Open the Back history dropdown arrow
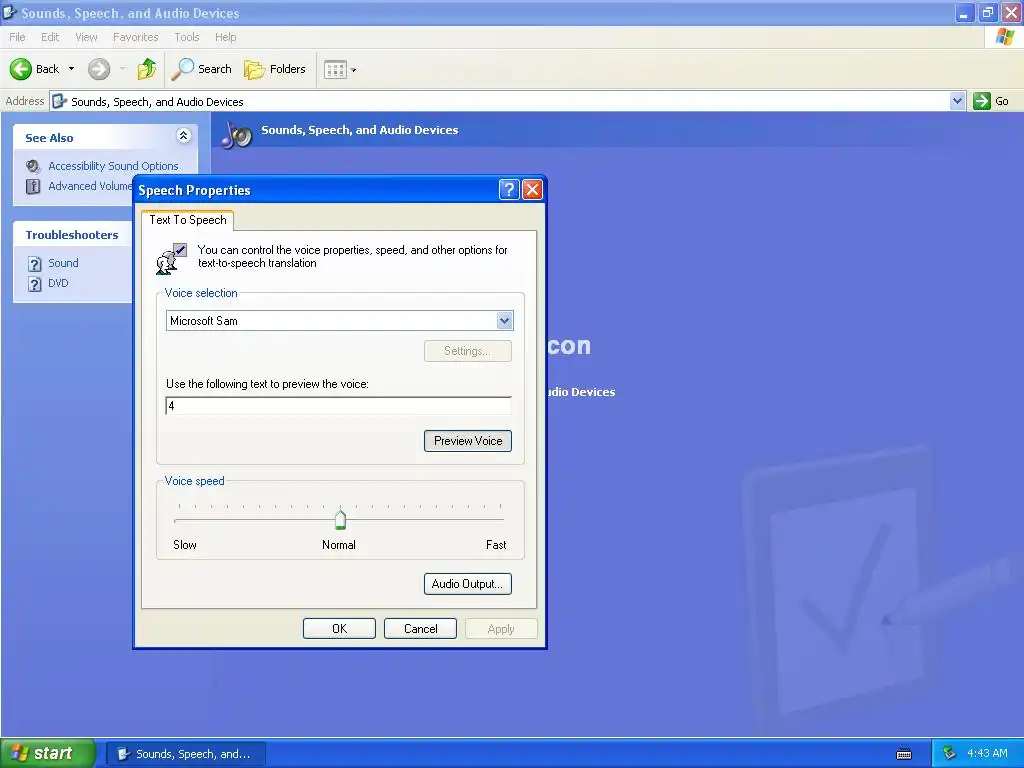Viewport: 1024px width, 768px height. pyautogui.click(x=71, y=69)
